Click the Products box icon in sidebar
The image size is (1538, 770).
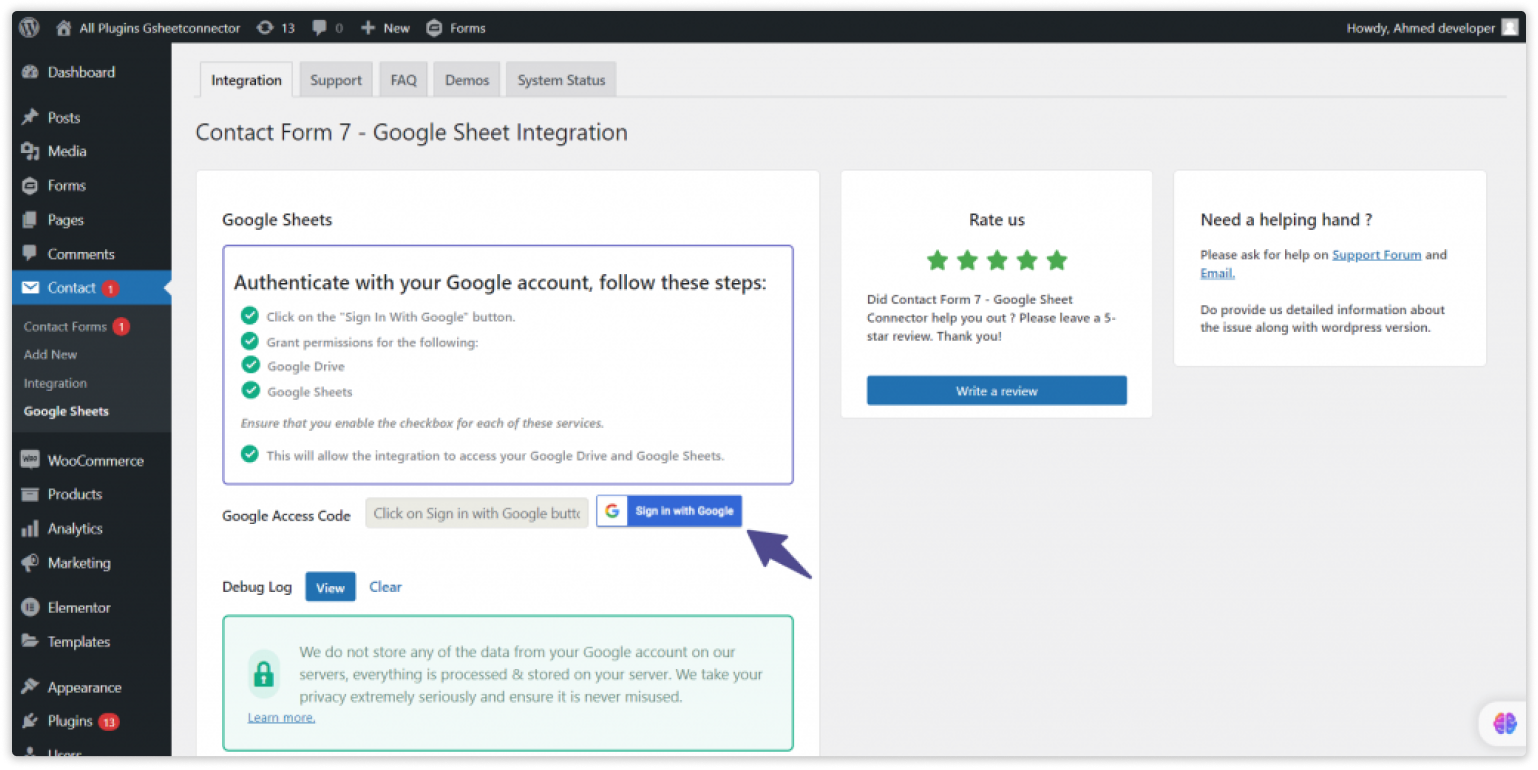click(30, 494)
